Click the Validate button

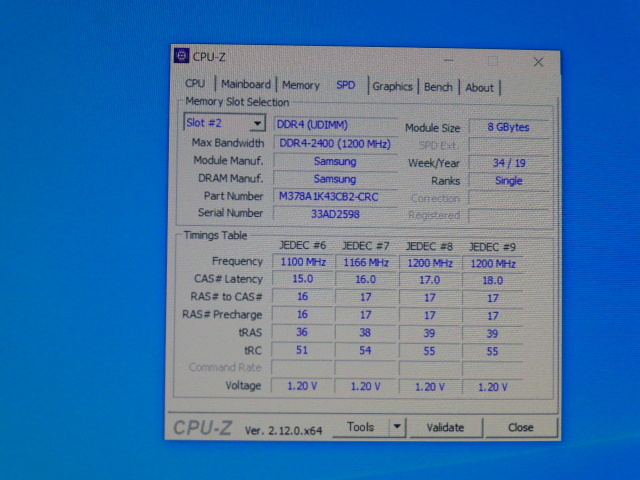(445, 428)
